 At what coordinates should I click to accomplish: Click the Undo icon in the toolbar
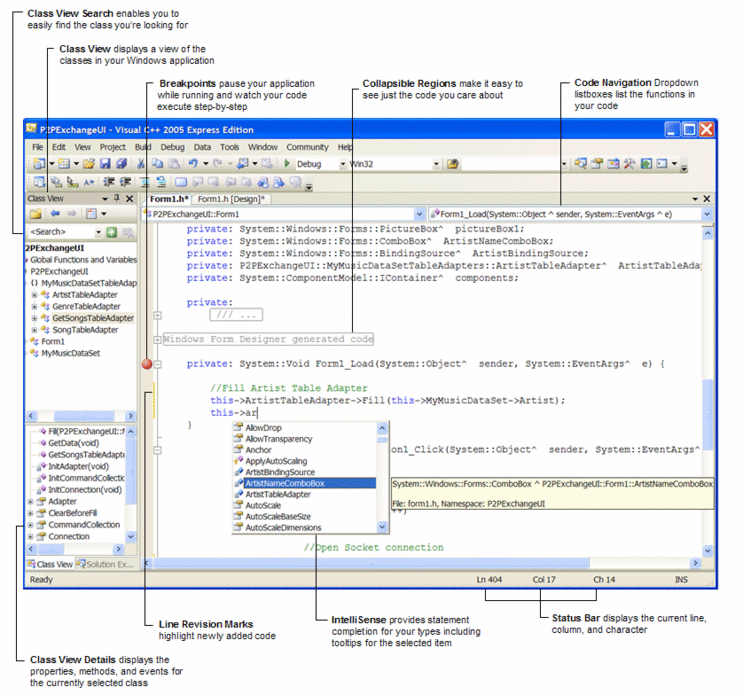[x=192, y=164]
